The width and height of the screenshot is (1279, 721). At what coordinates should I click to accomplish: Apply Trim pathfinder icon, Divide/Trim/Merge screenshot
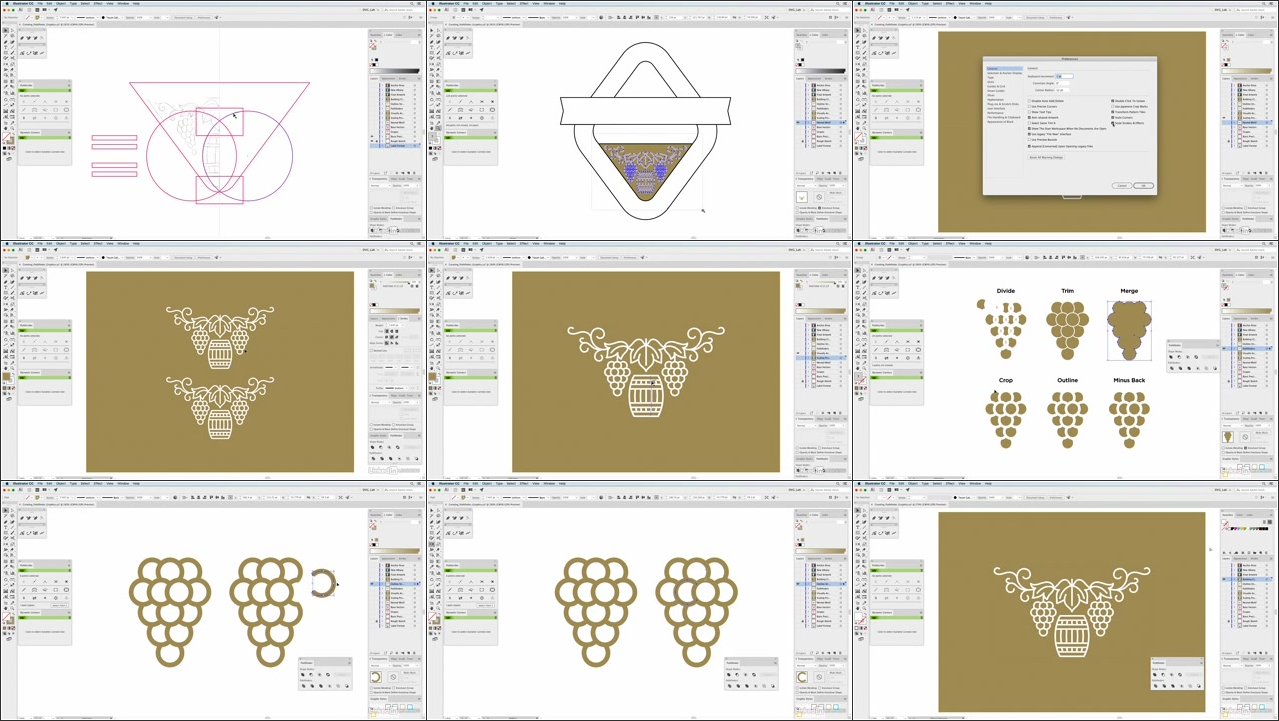coord(1180,368)
